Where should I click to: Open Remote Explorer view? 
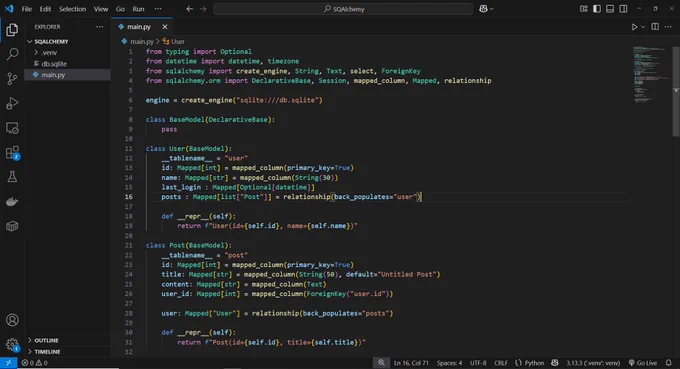click(12, 128)
